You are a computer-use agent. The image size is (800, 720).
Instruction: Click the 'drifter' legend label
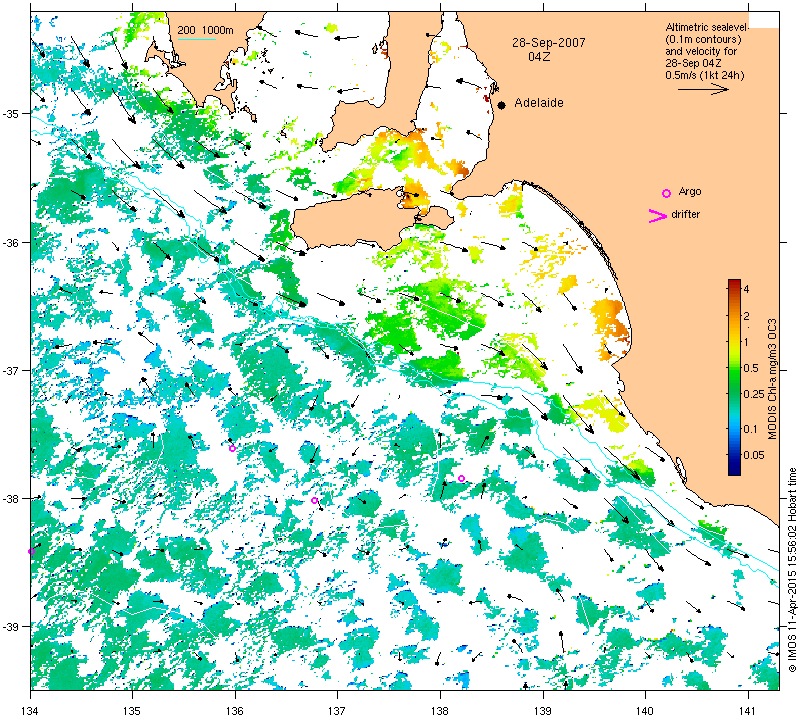coord(685,214)
